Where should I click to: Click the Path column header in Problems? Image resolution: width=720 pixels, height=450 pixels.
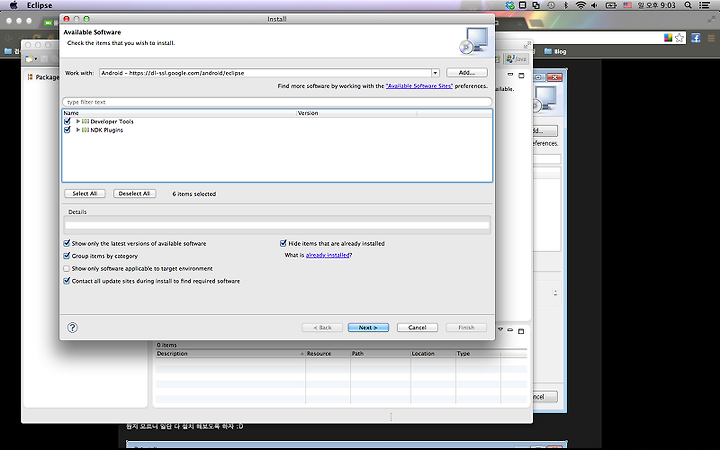(380, 354)
